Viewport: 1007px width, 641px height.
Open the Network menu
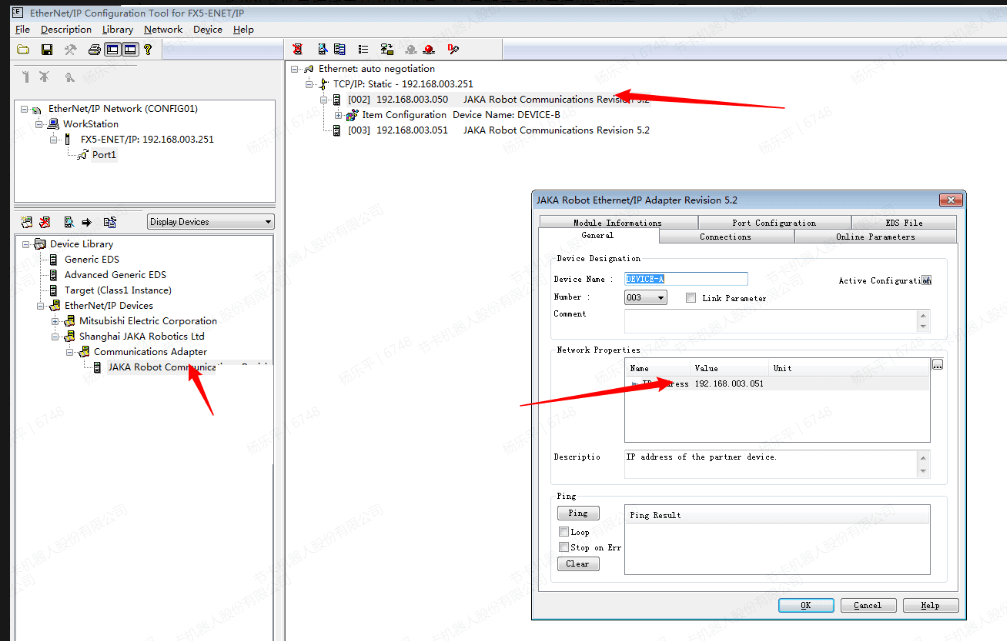coord(163,30)
